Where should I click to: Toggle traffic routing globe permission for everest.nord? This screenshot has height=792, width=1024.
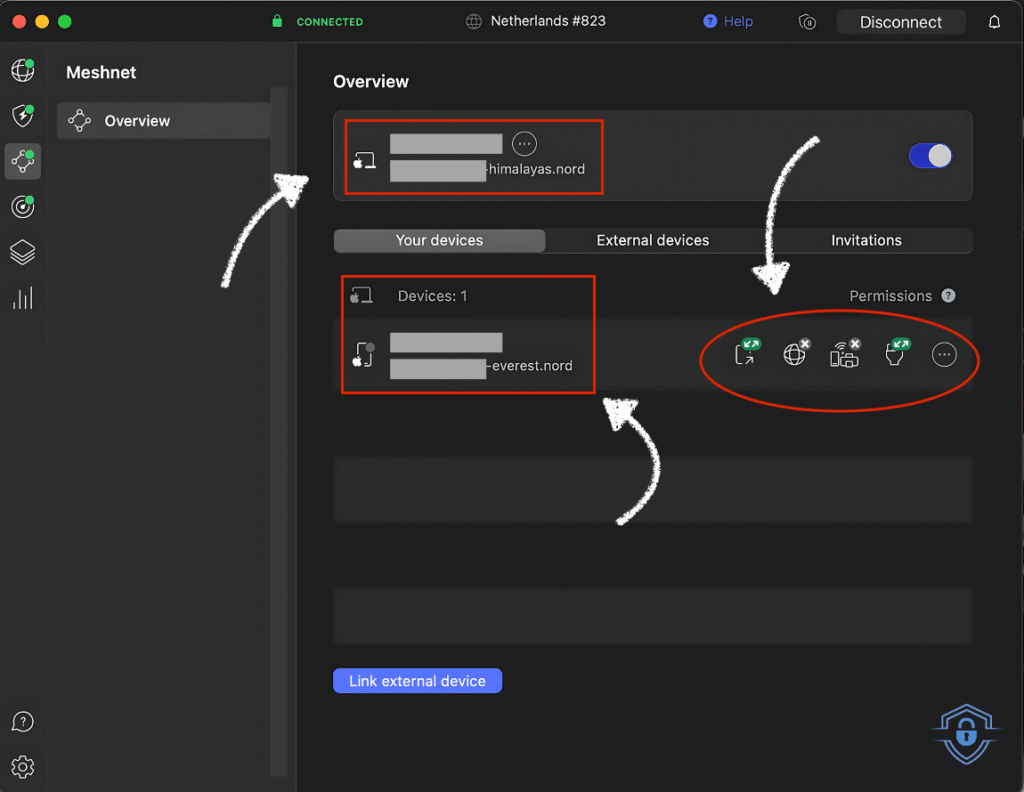coord(795,353)
